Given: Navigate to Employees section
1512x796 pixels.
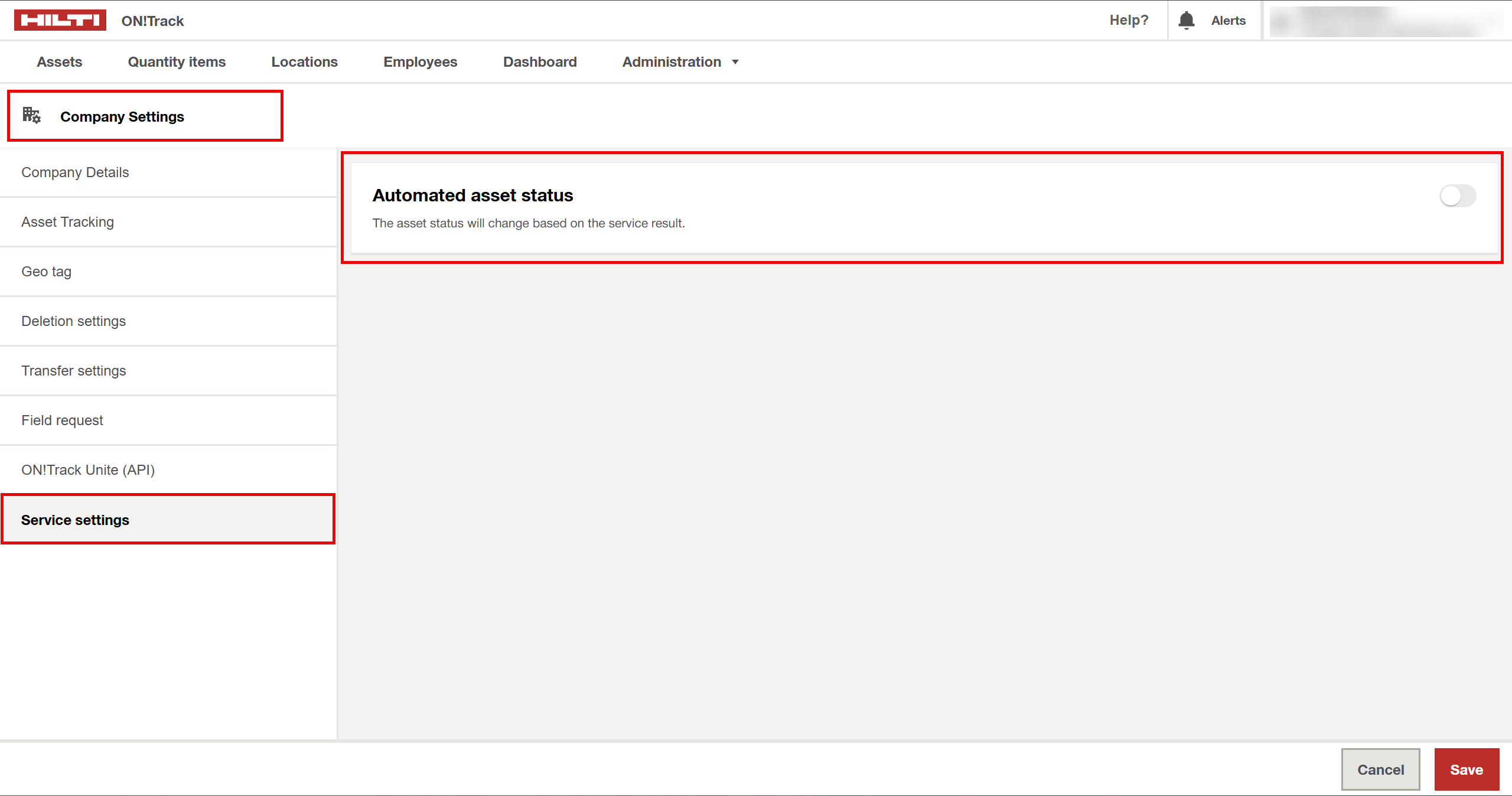Looking at the screenshot, I should click(x=420, y=62).
